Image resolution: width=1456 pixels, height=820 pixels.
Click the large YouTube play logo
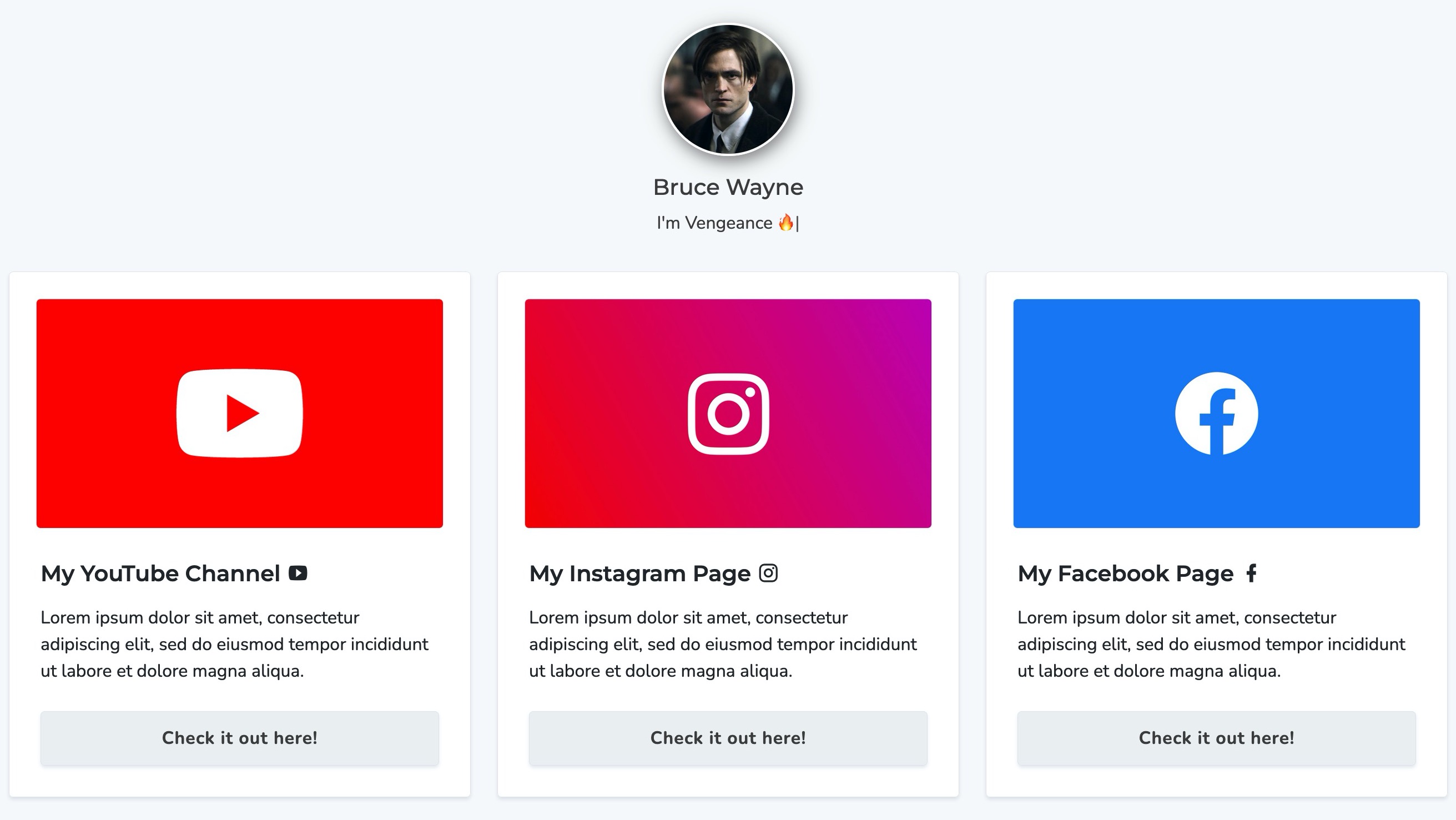[240, 413]
